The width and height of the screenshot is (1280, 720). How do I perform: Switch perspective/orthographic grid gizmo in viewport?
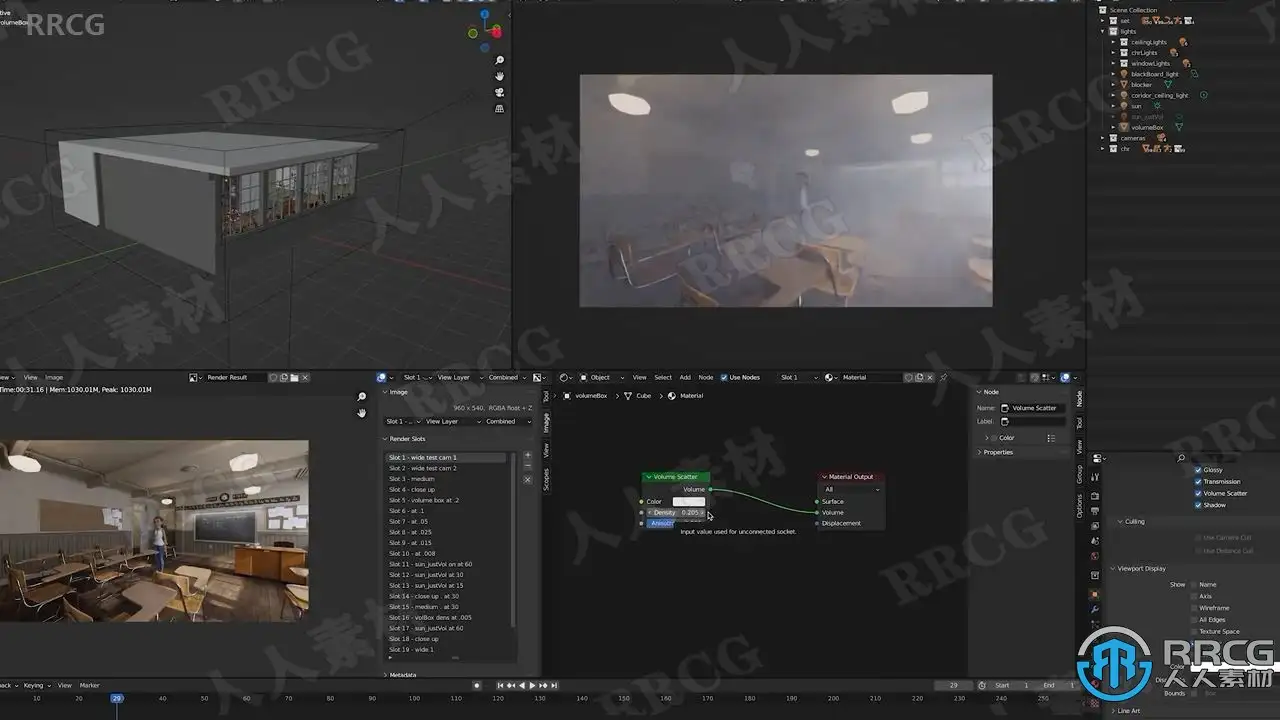coord(500,109)
